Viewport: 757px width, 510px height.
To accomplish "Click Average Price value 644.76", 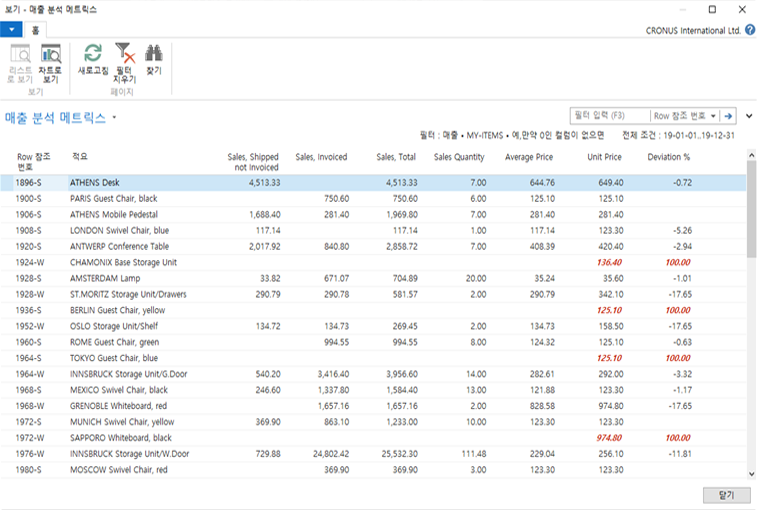I will [x=542, y=183].
